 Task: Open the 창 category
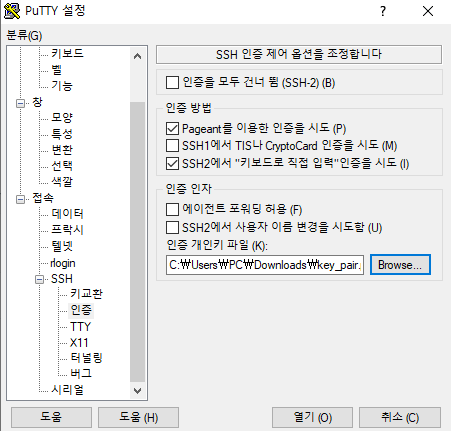[37, 102]
